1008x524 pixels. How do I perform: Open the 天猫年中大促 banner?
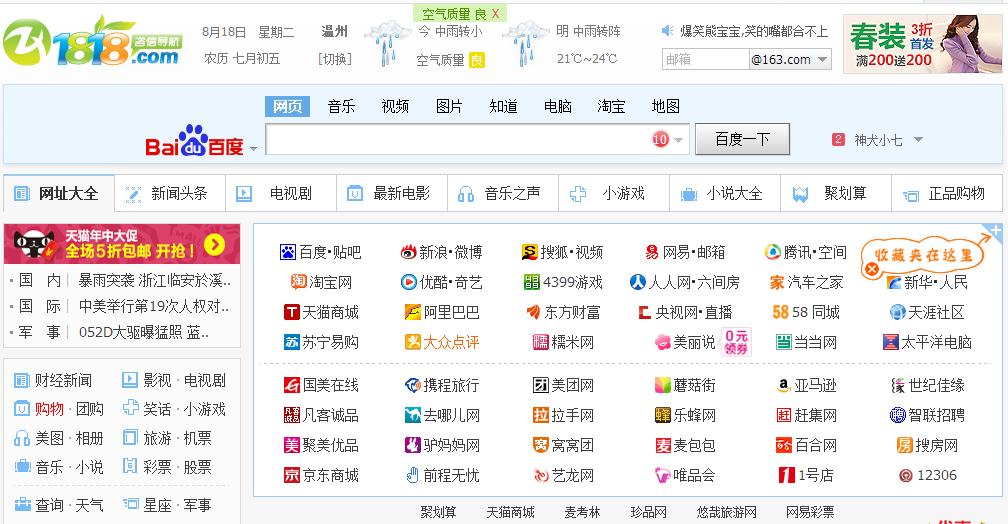[122, 244]
